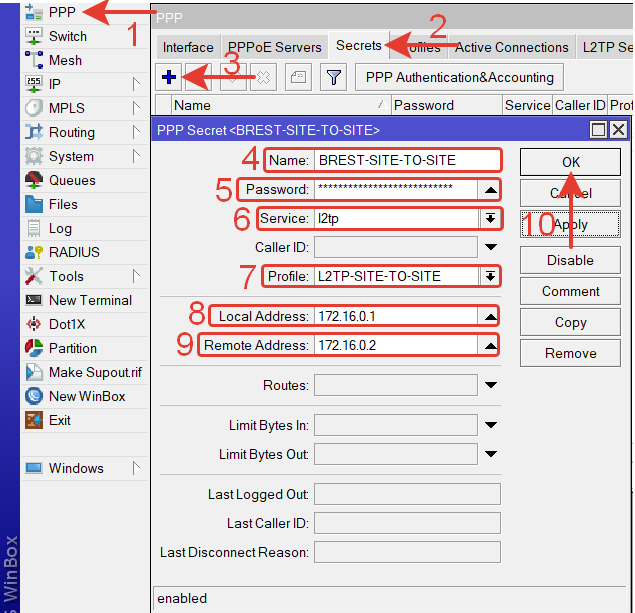635x613 pixels.
Task: Click the blue plus add button
Action: point(170,77)
